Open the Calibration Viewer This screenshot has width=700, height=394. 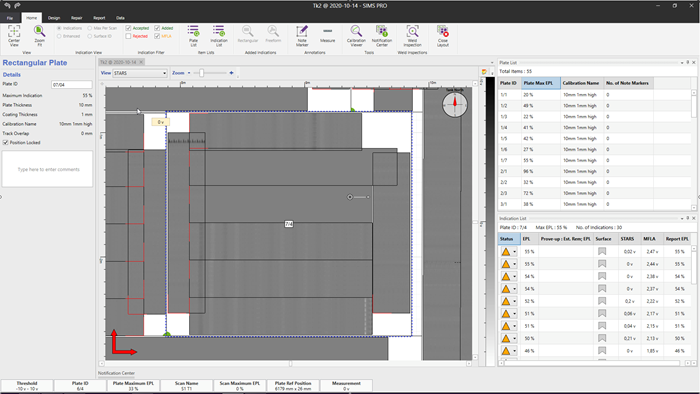coord(356,32)
